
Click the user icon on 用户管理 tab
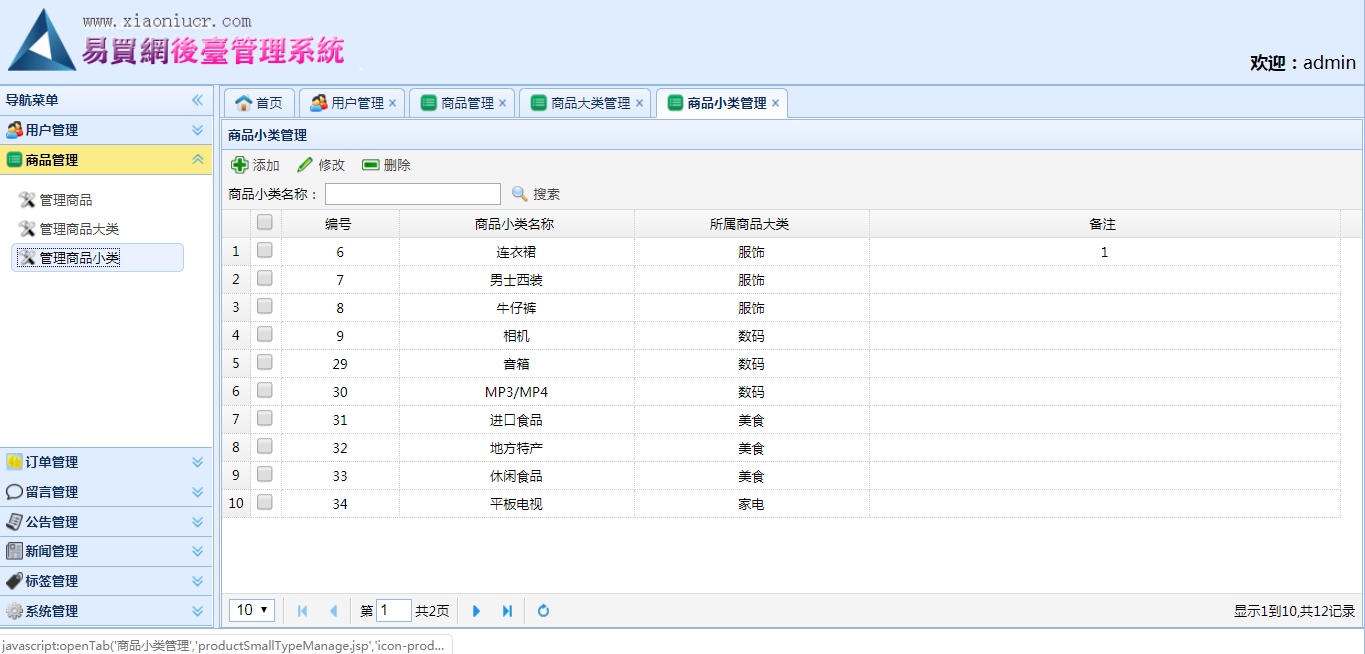[x=319, y=103]
